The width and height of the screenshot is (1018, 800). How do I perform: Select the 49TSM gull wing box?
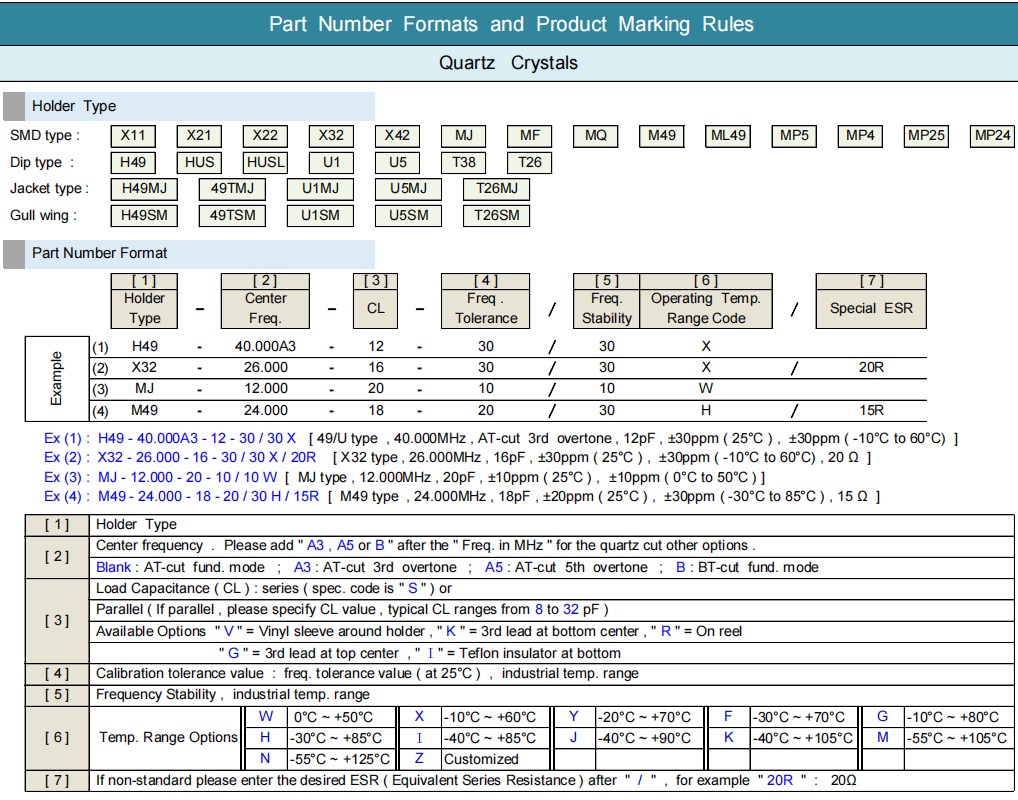pyautogui.click(x=232, y=215)
